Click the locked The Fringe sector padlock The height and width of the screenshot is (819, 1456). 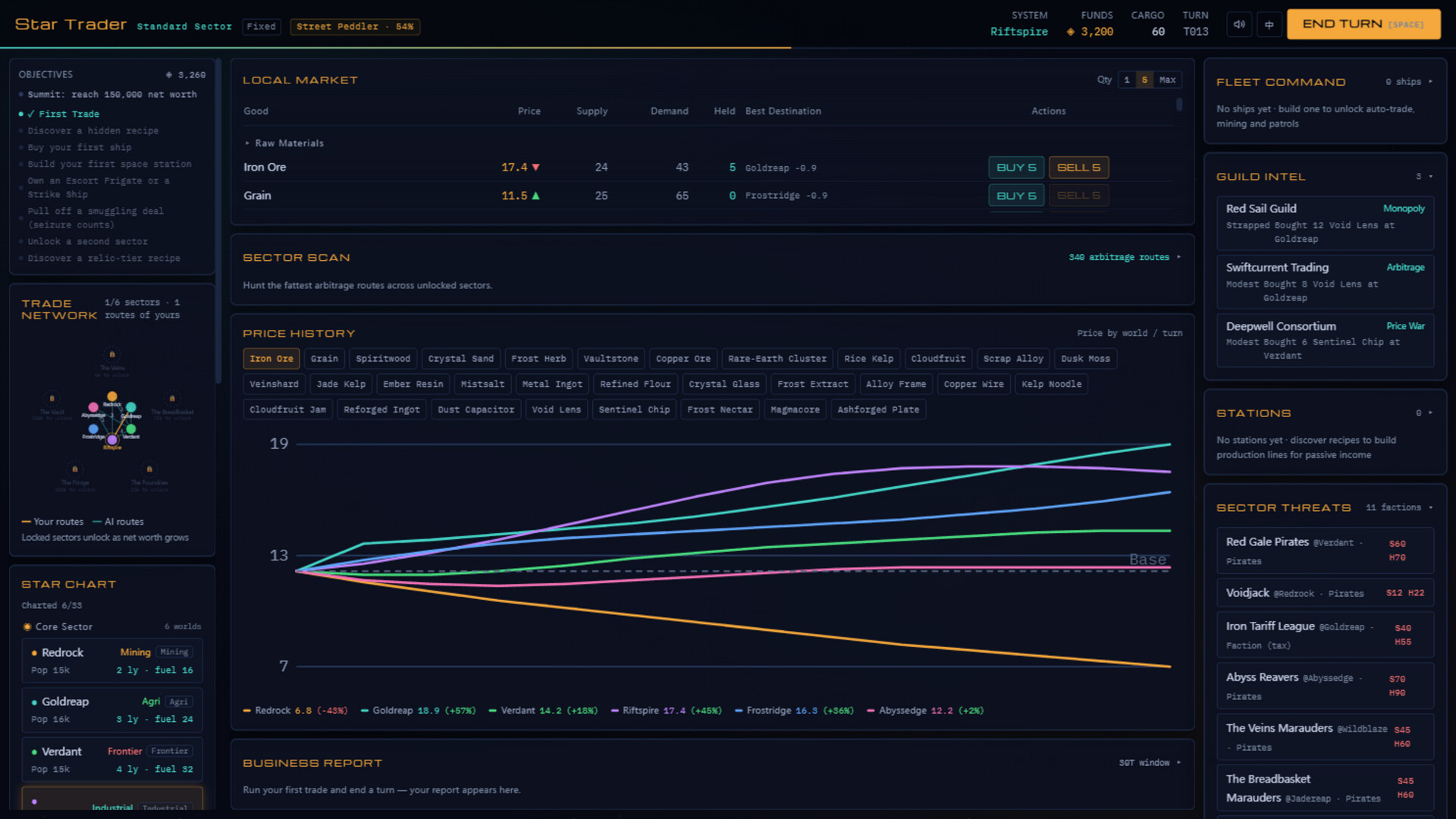click(74, 469)
